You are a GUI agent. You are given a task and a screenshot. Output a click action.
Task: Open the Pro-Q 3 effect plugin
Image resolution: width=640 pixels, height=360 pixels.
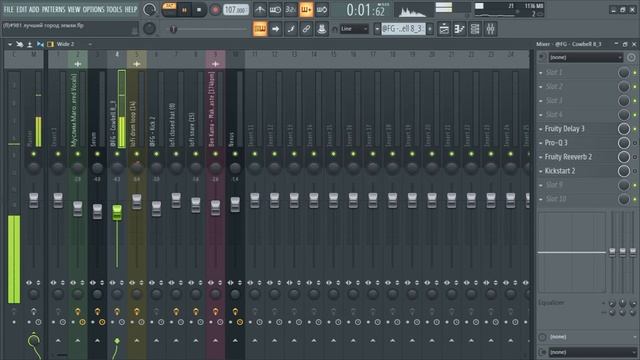pyautogui.click(x=556, y=143)
